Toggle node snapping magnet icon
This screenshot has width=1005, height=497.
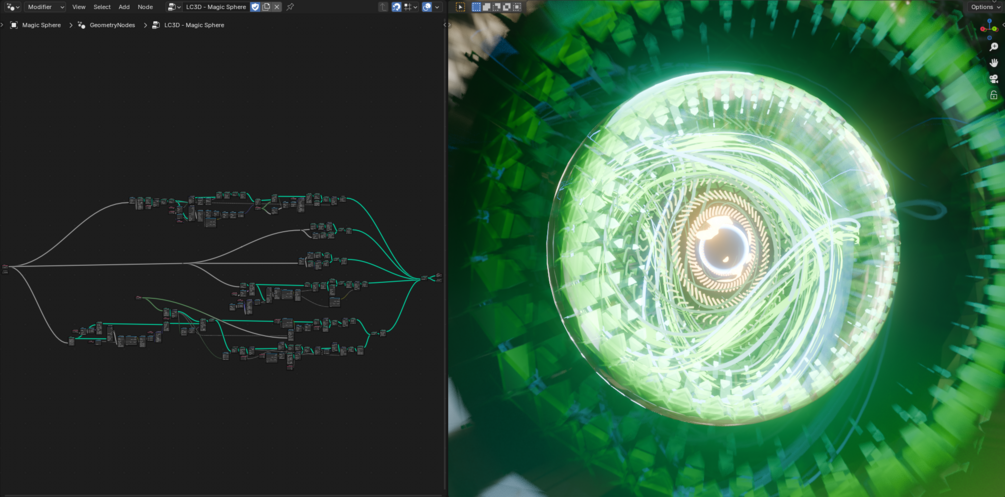tap(397, 6)
